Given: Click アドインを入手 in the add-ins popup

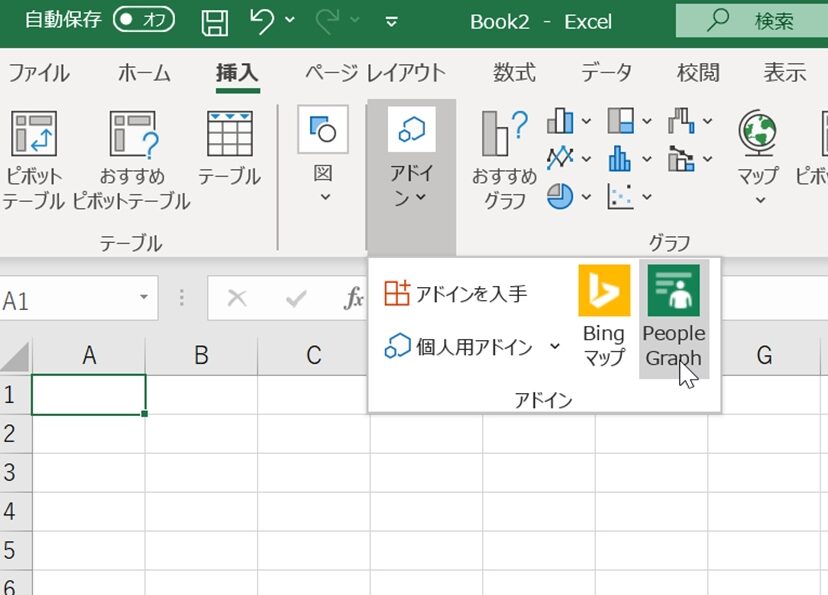Looking at the screenshot, I should pyautogui.click(x=455, y=294).
